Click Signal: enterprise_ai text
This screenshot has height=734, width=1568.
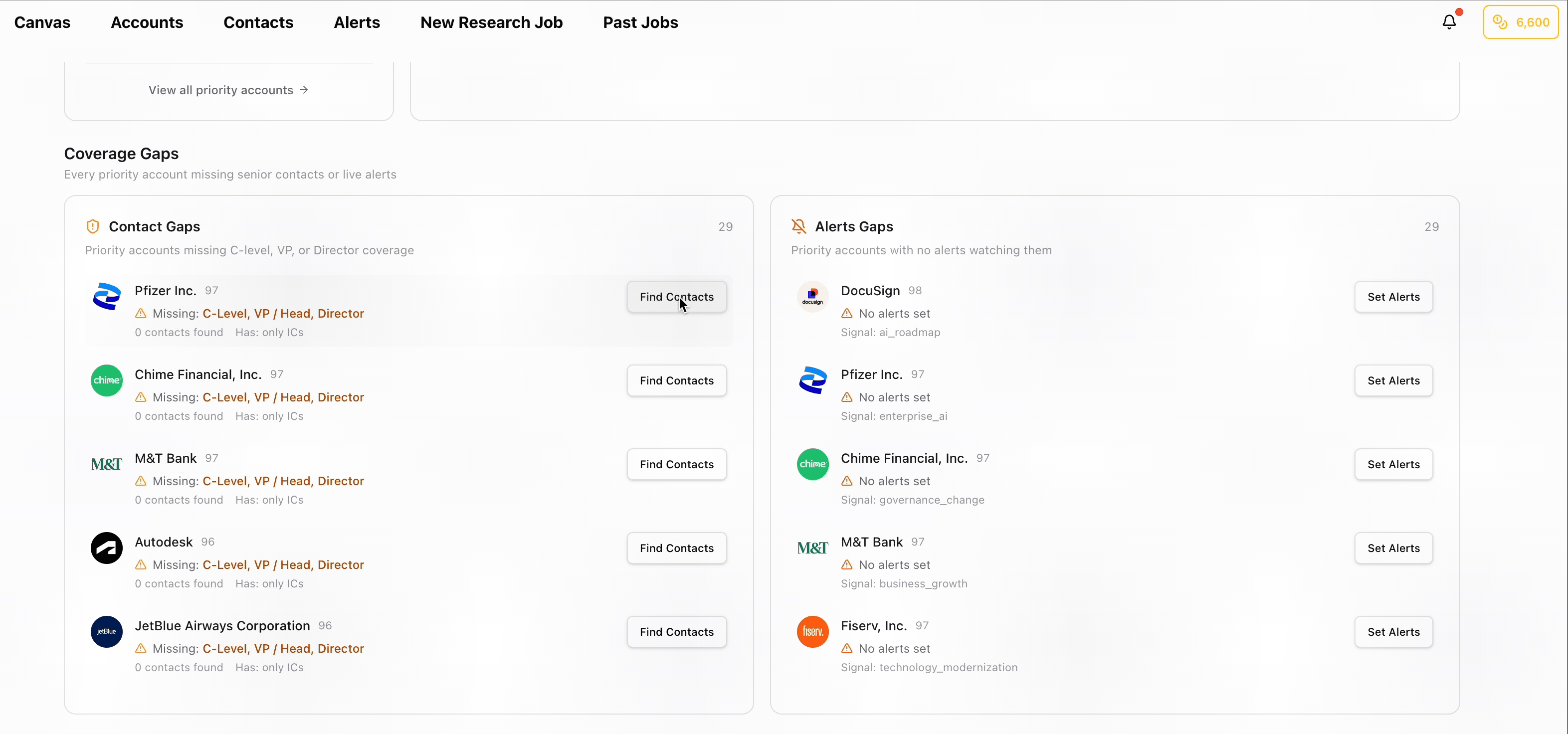tap(894, 416)
